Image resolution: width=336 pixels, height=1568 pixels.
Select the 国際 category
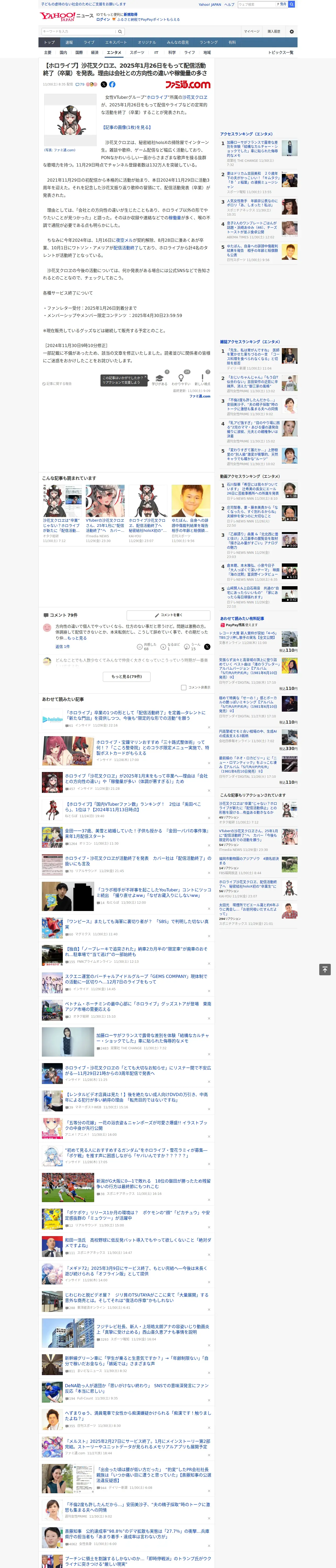click(79, 52)
